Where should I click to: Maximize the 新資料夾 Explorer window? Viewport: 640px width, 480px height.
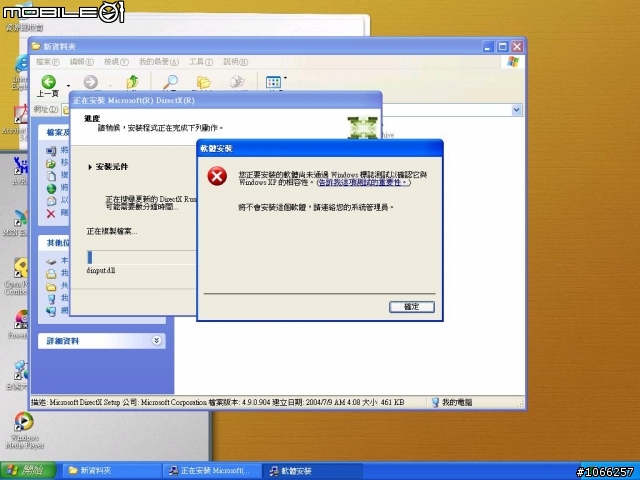[502, 47]
